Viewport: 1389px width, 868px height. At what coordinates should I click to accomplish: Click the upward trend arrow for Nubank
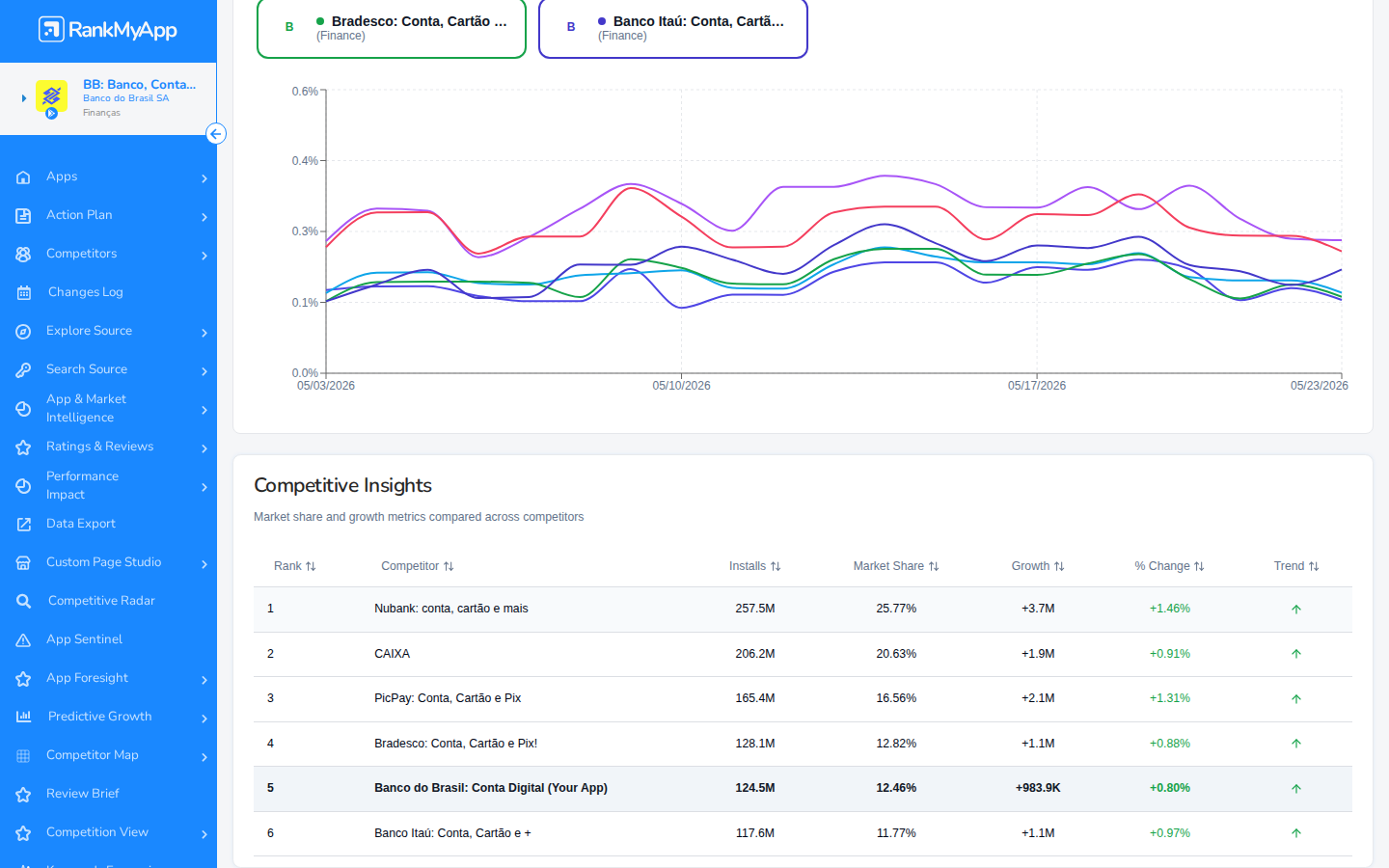(x=1296, y=610)
